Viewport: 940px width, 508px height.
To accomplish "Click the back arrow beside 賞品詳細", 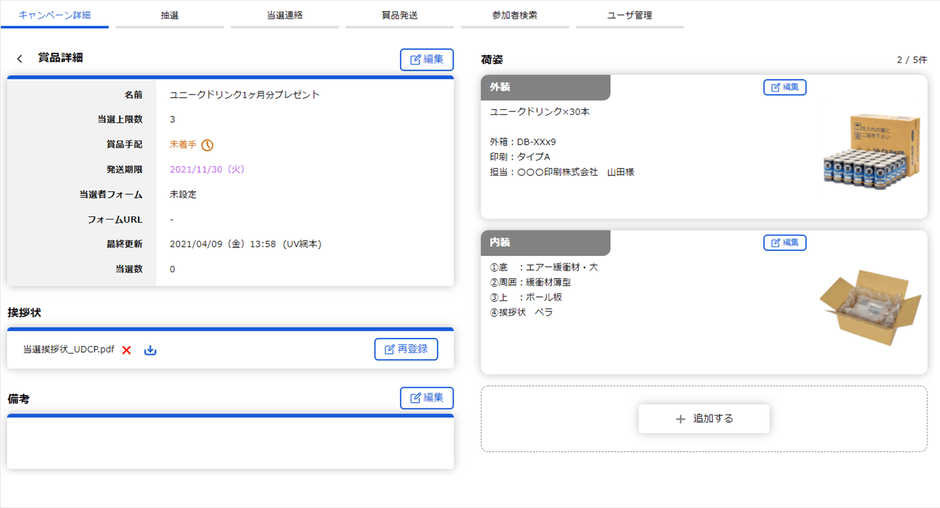I will pos(19,59).
